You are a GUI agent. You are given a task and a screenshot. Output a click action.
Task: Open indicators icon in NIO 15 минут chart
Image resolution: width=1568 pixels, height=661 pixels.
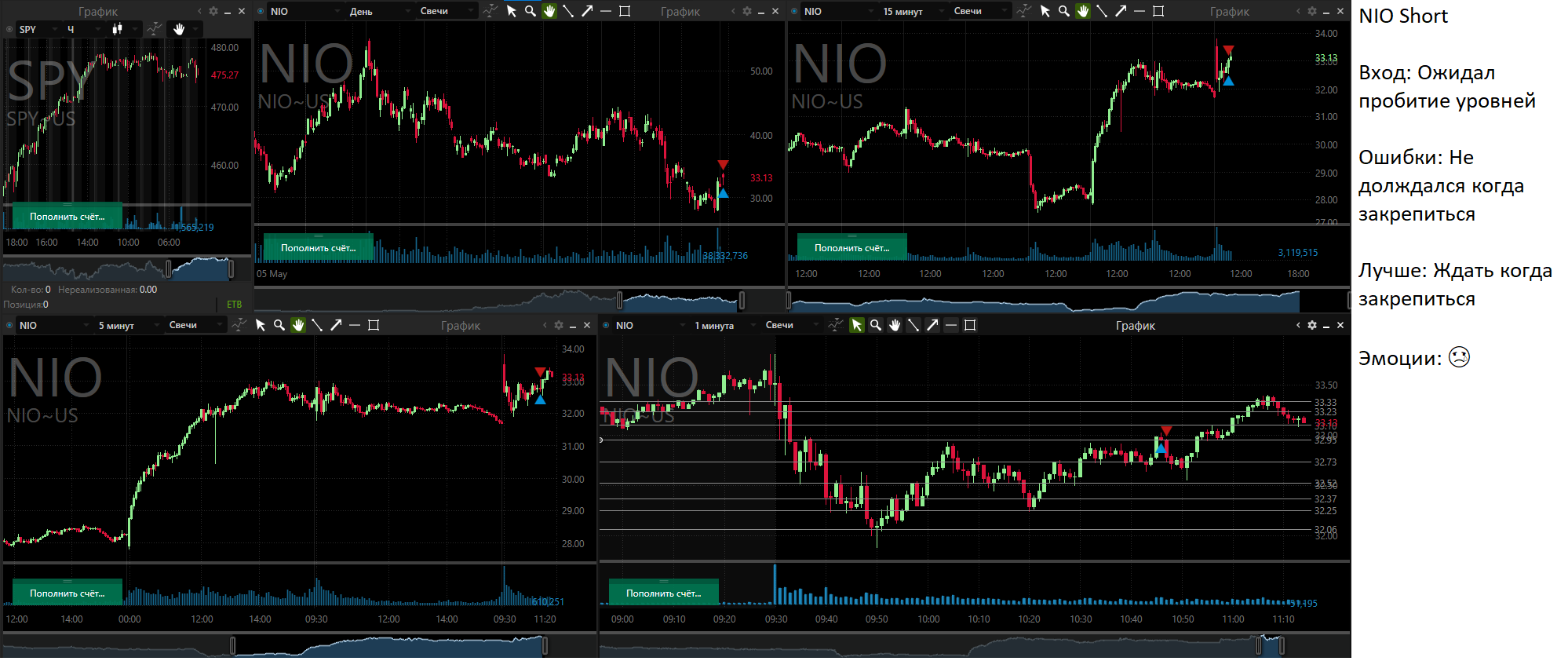pos(1024,11)
